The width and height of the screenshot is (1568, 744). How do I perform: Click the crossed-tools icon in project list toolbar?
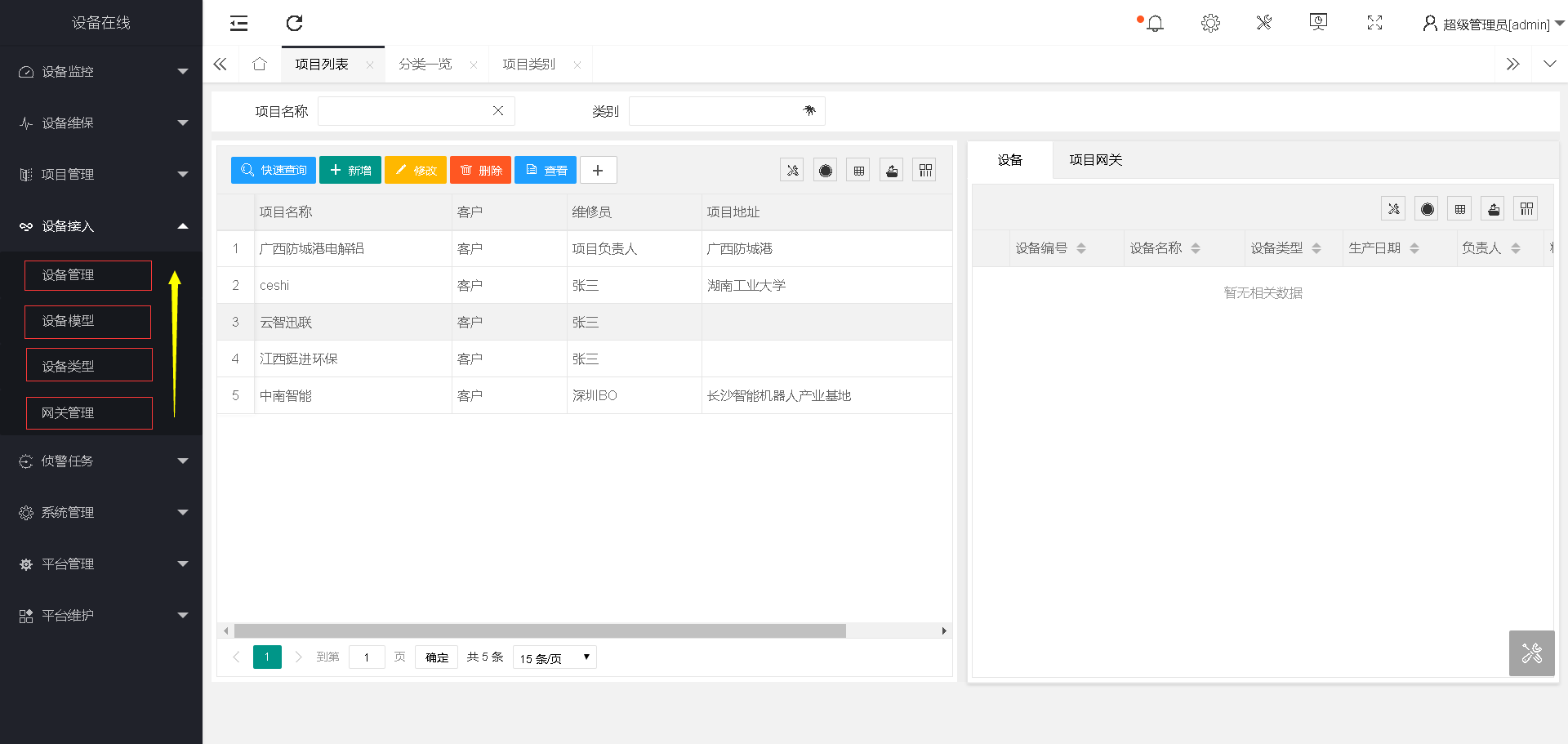pyautogui.click(x=792, y=170)
